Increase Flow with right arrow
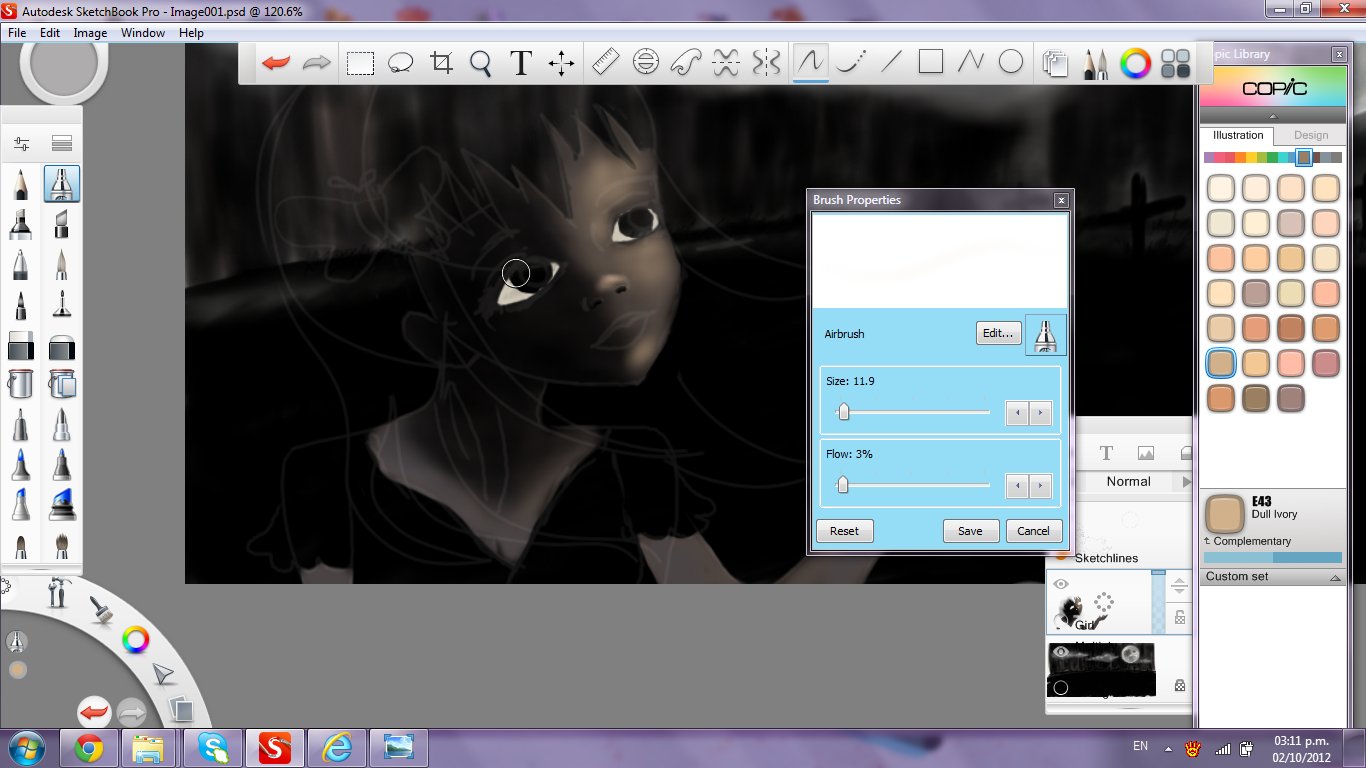This screenshot has height=768, width=1366. pyautogui.click(x=1041, y=486)
